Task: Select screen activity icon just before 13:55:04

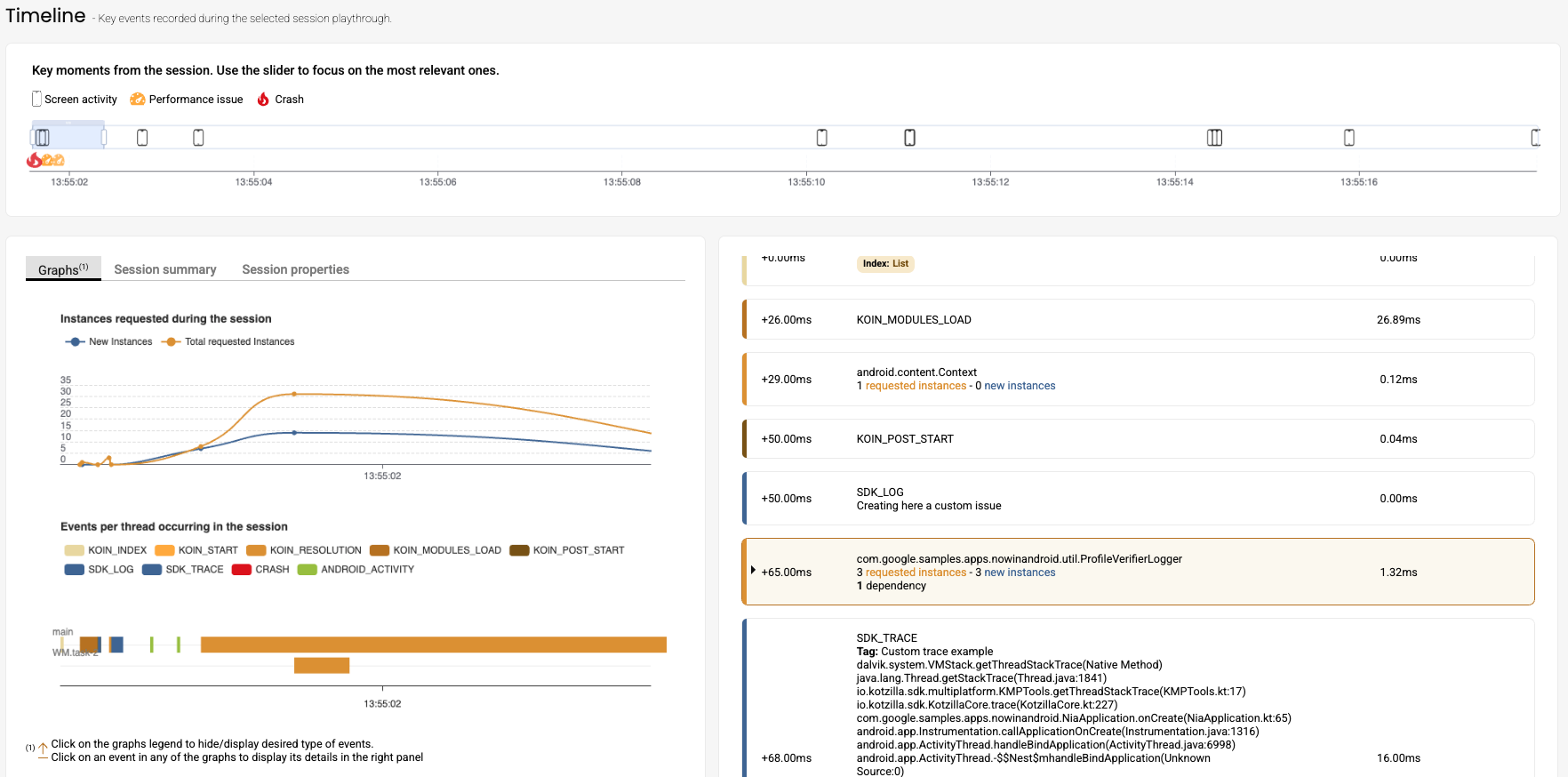Action: pyautogui.click(x=198, y=138)
